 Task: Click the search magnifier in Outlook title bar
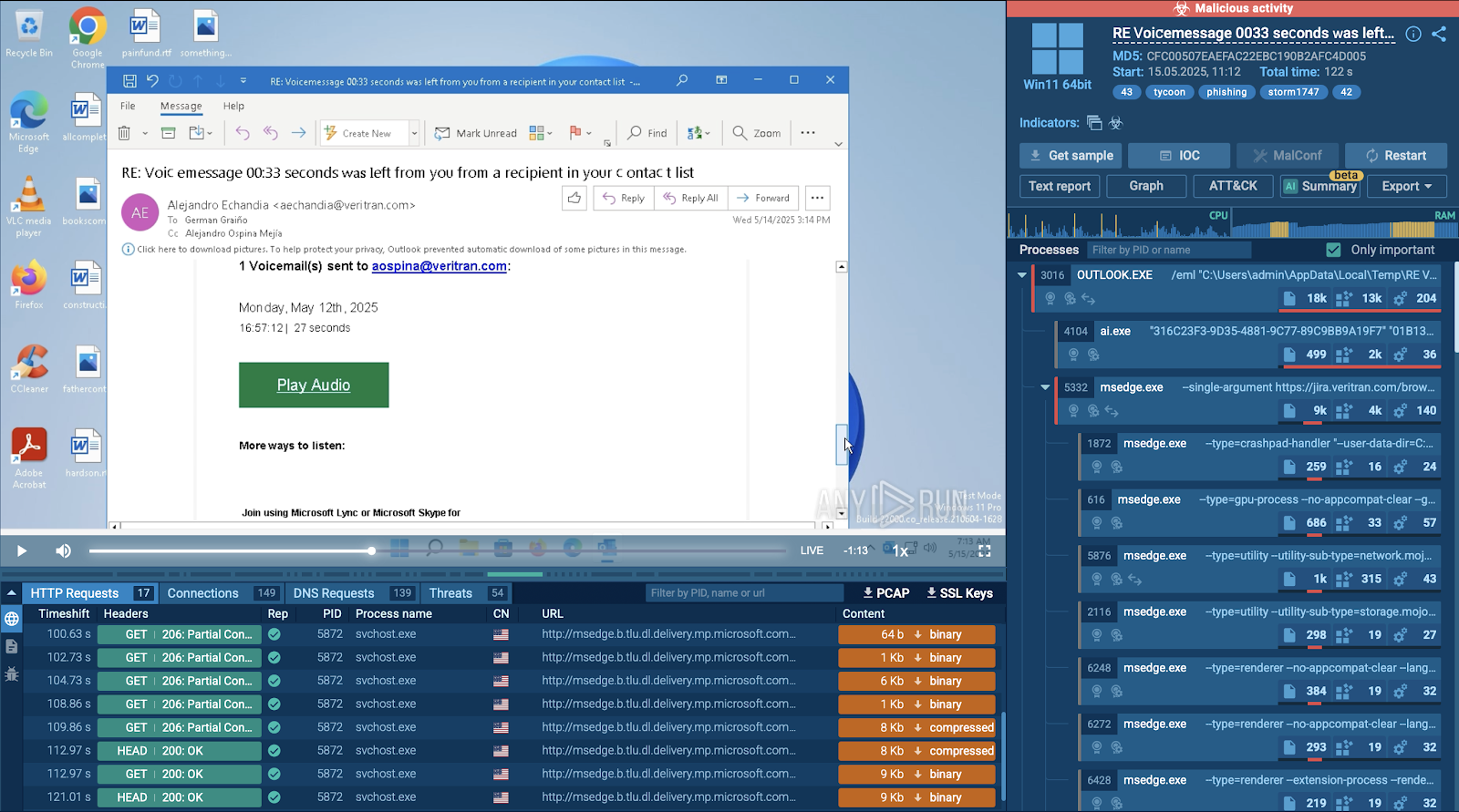tap(682, 80)
